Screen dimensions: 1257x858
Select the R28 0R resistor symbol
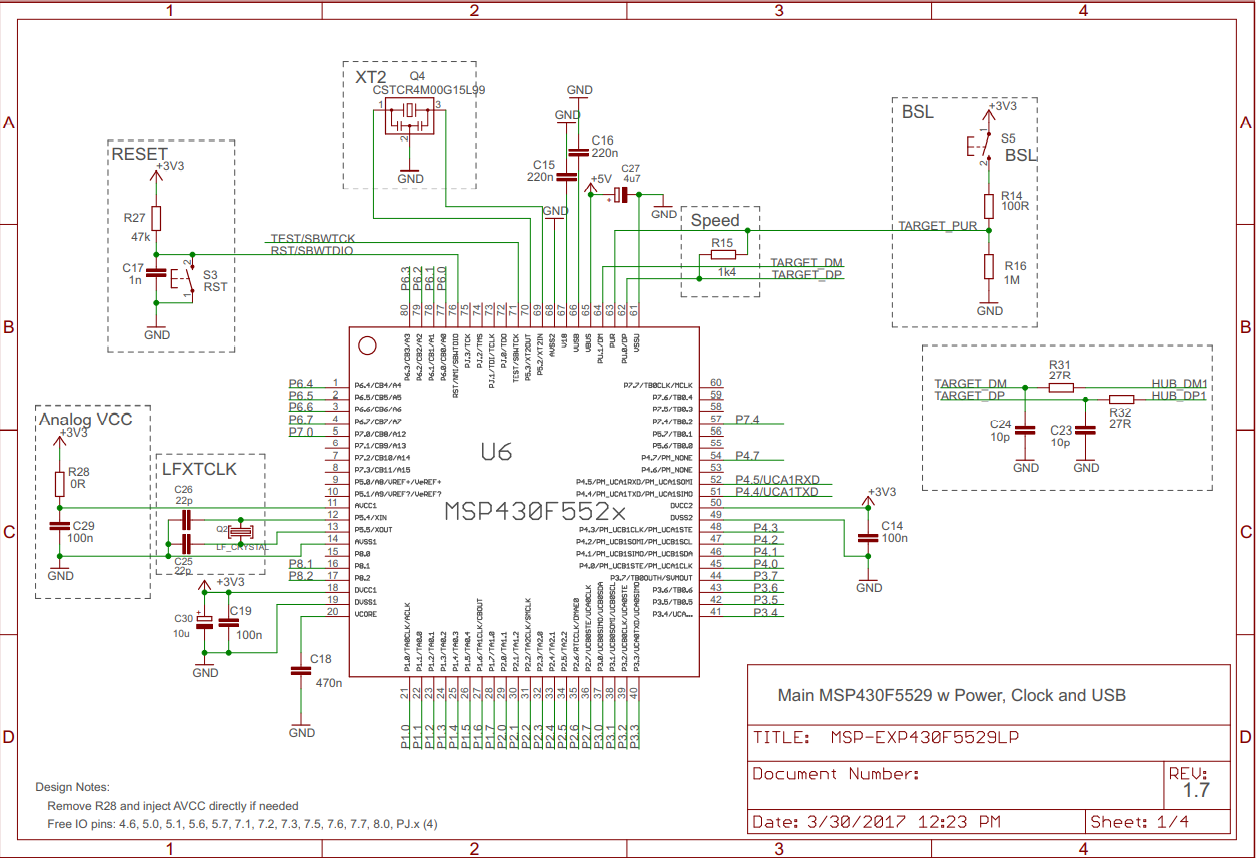pyautogui.click(x=59, y=484)
